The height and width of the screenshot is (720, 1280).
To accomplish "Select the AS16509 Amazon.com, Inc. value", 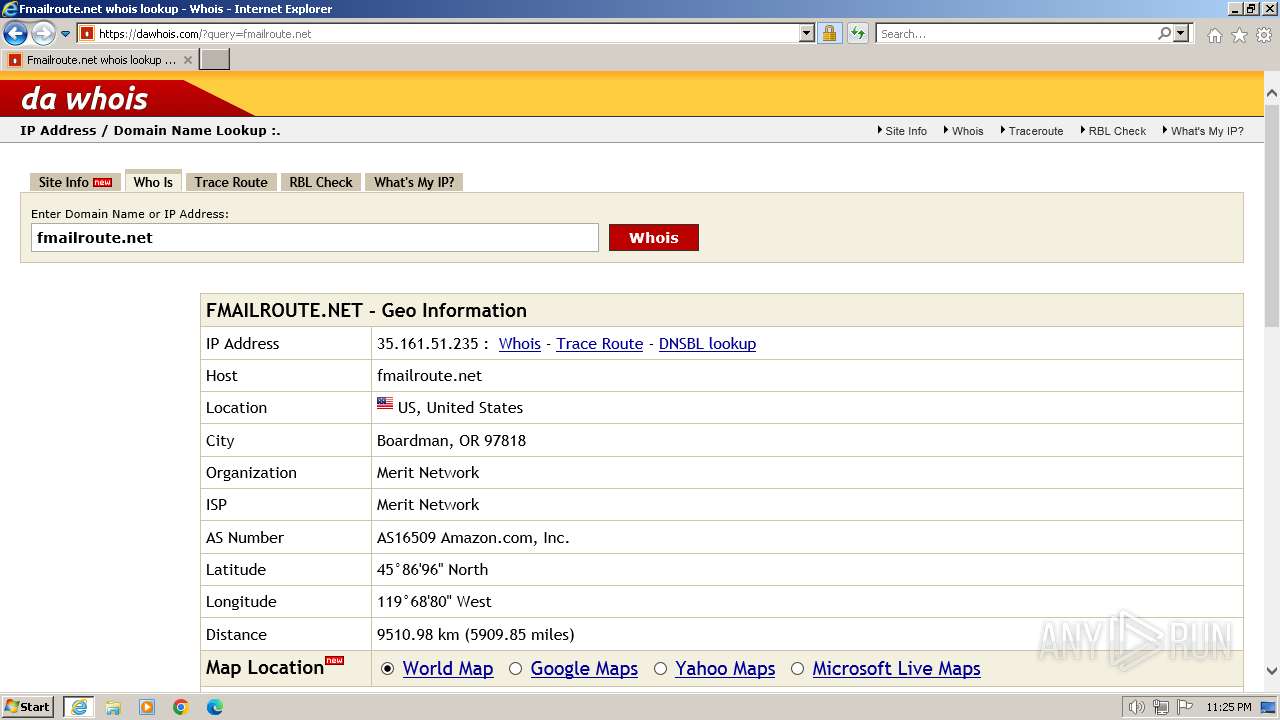I will [473, 537].
